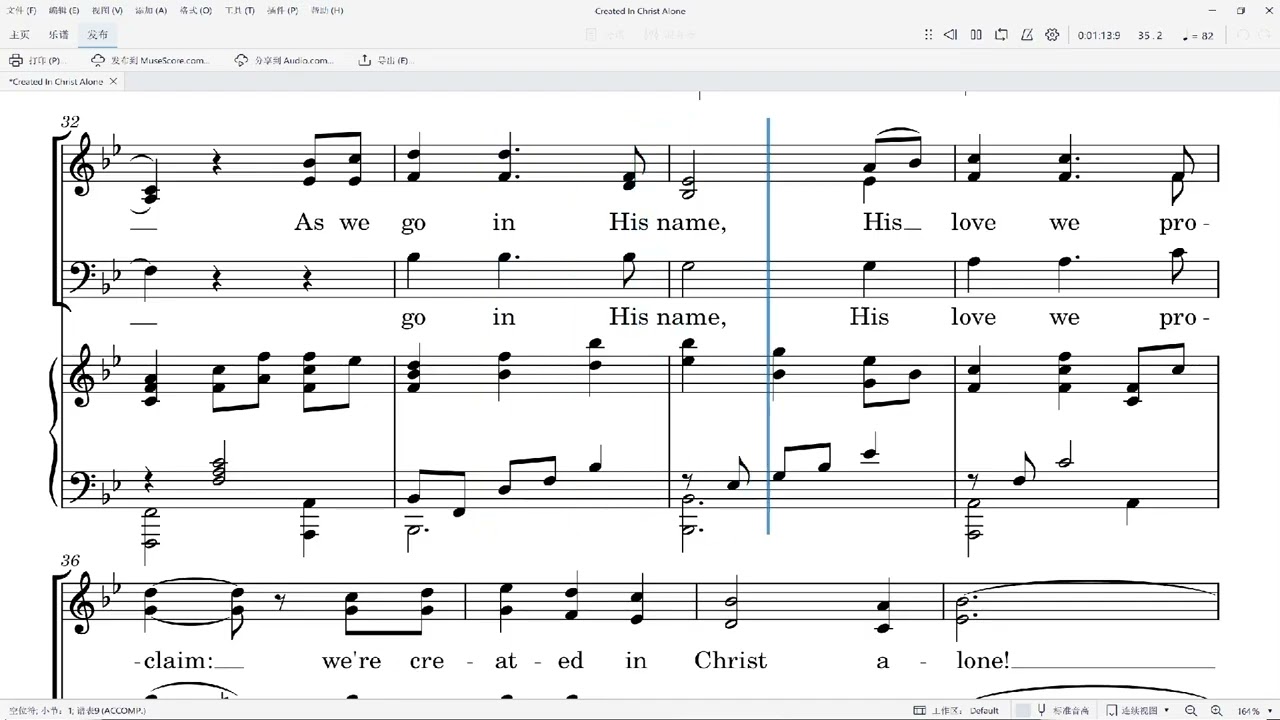Click the lyric "His name," in the top staff

668,222
